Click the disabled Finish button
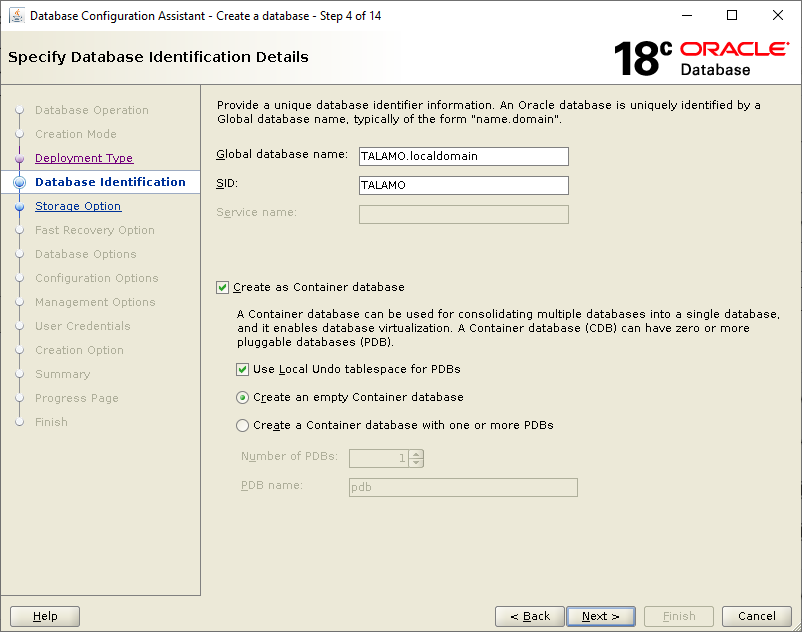 point(679,616)
